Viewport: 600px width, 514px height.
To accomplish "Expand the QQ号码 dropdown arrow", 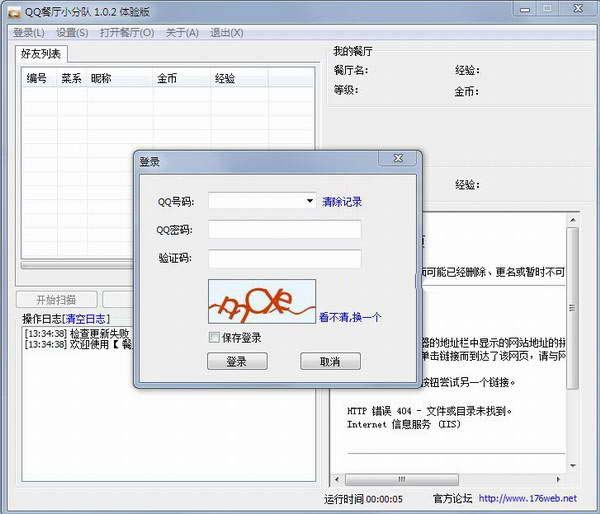I will (310, 201).
